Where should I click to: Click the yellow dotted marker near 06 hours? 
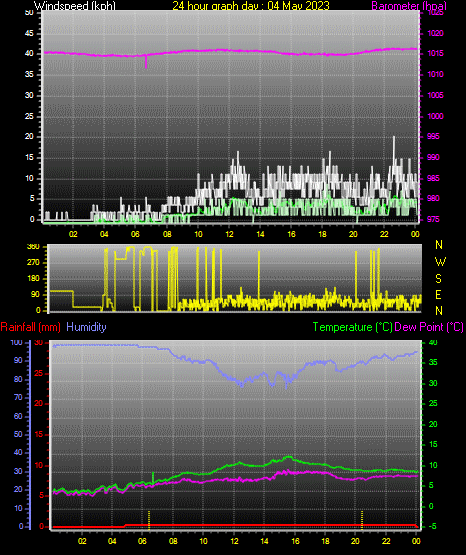tap(149, 520)
